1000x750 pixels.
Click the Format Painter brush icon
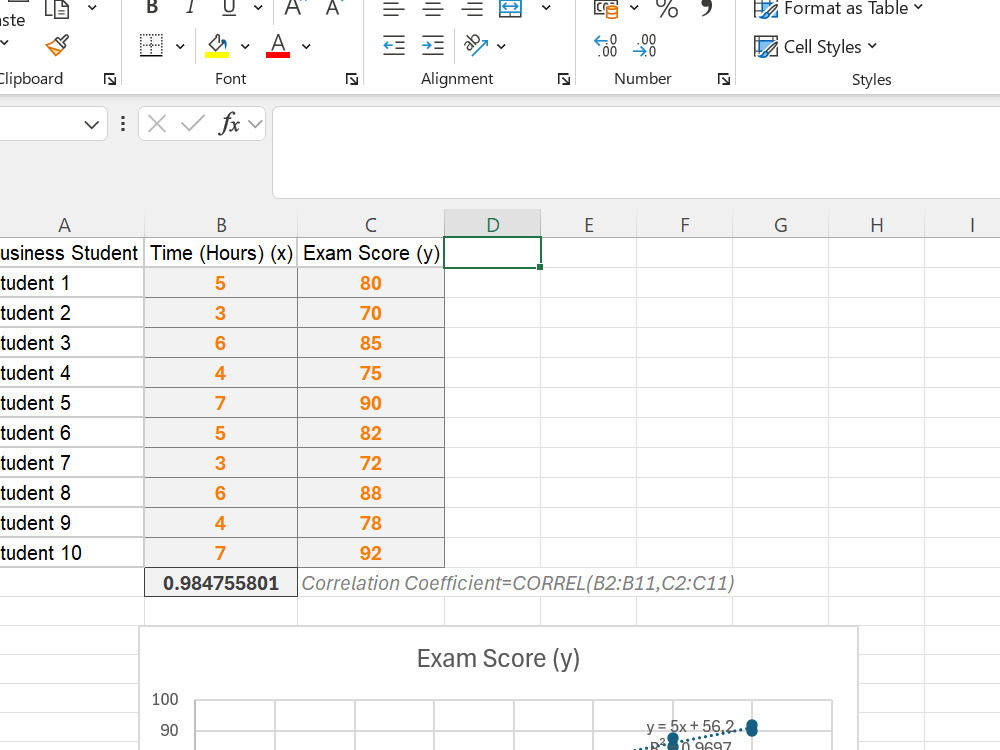(57, 46)
